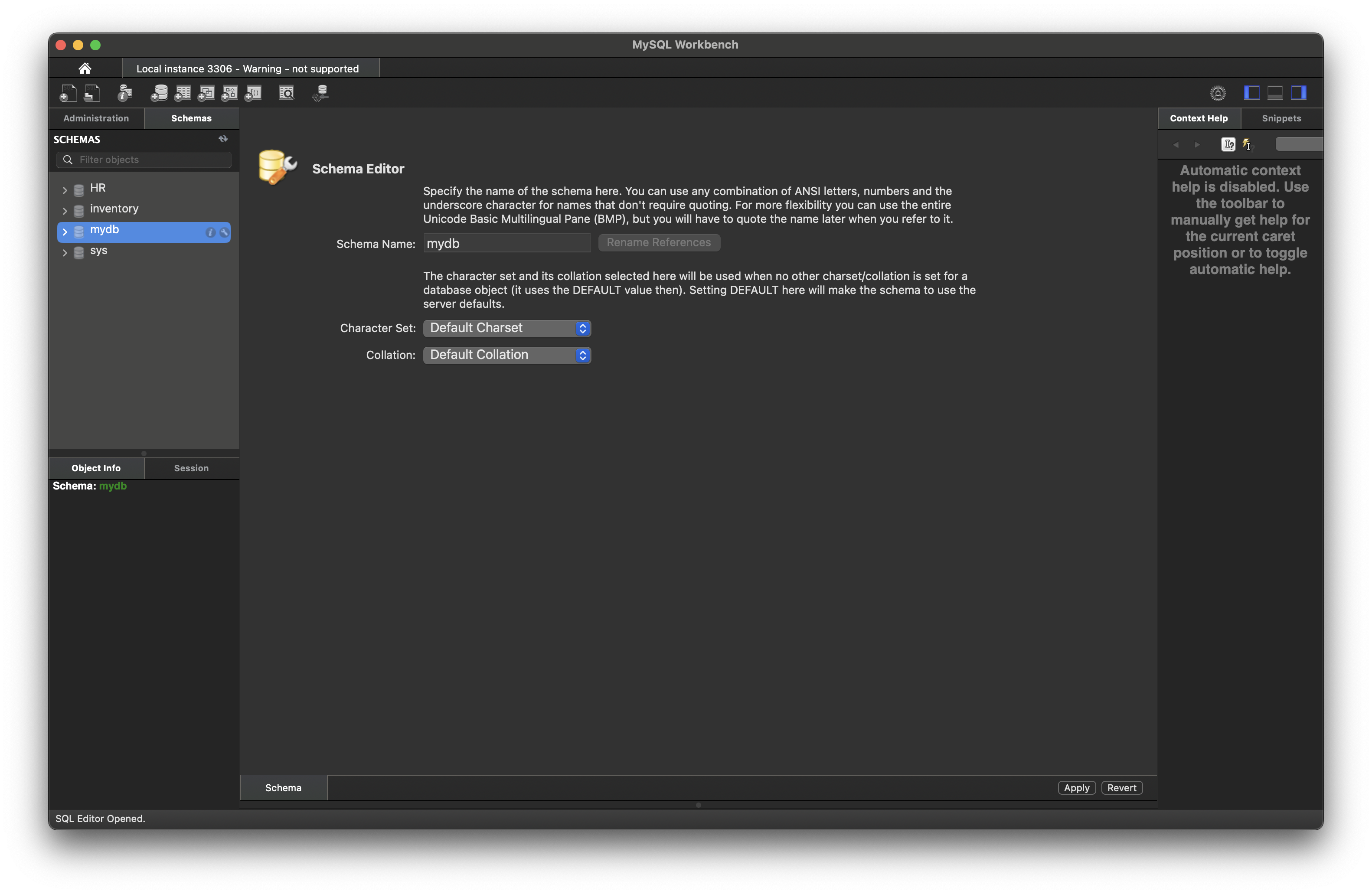
Task: Click the Schema Name input field
Action: (507, 243)
